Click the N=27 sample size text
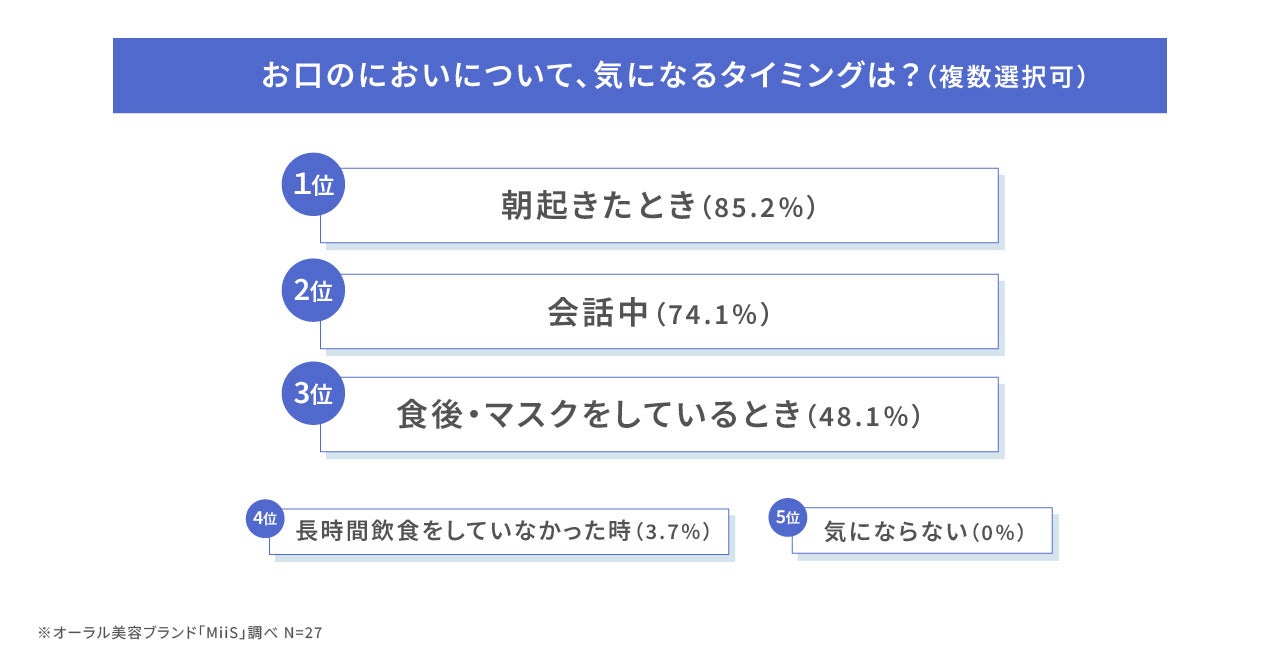This screenshot has width=1280, height=670. click(x=303, y=633)
